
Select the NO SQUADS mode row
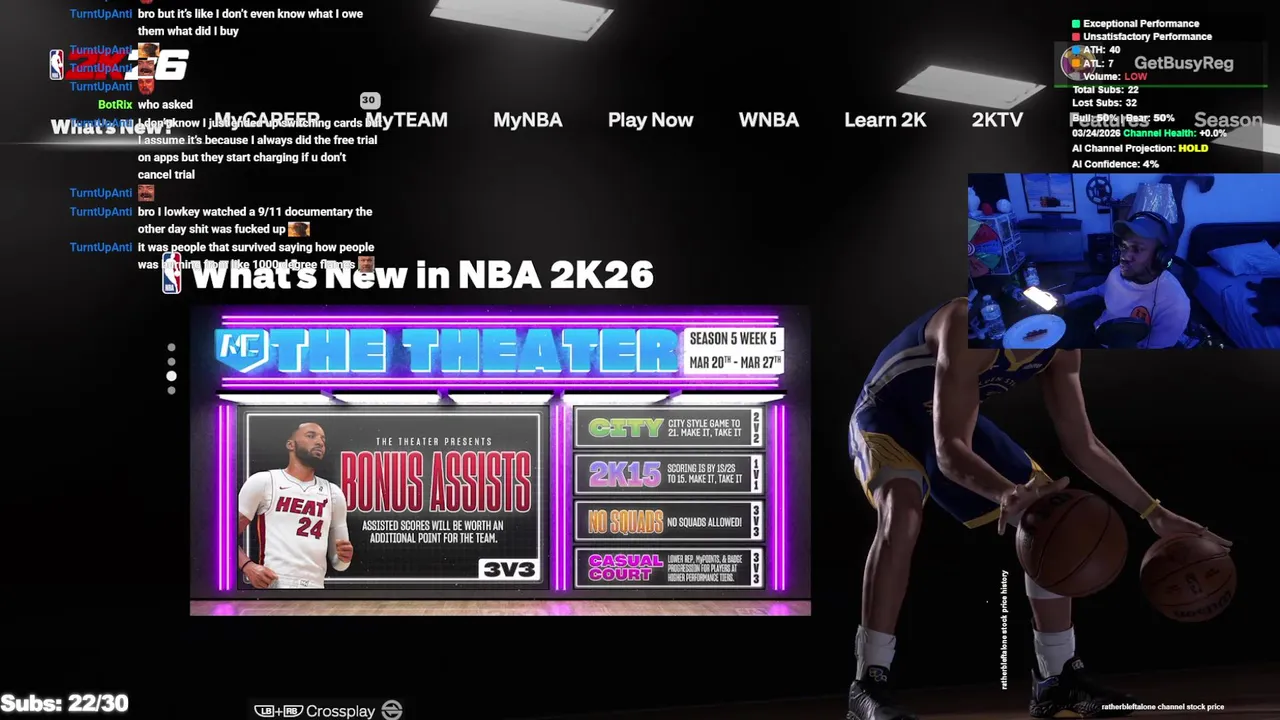(x=669, y=521)
